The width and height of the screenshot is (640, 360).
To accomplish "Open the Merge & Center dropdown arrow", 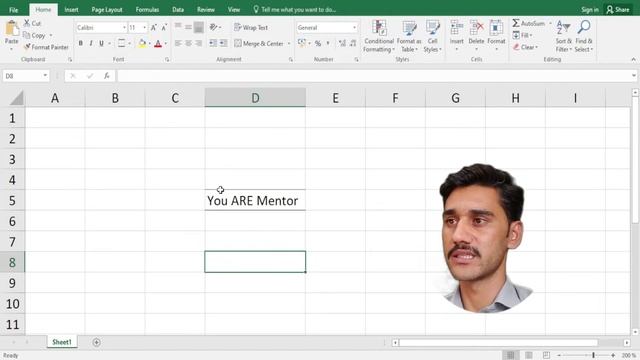I will click(x=289, y=43).
